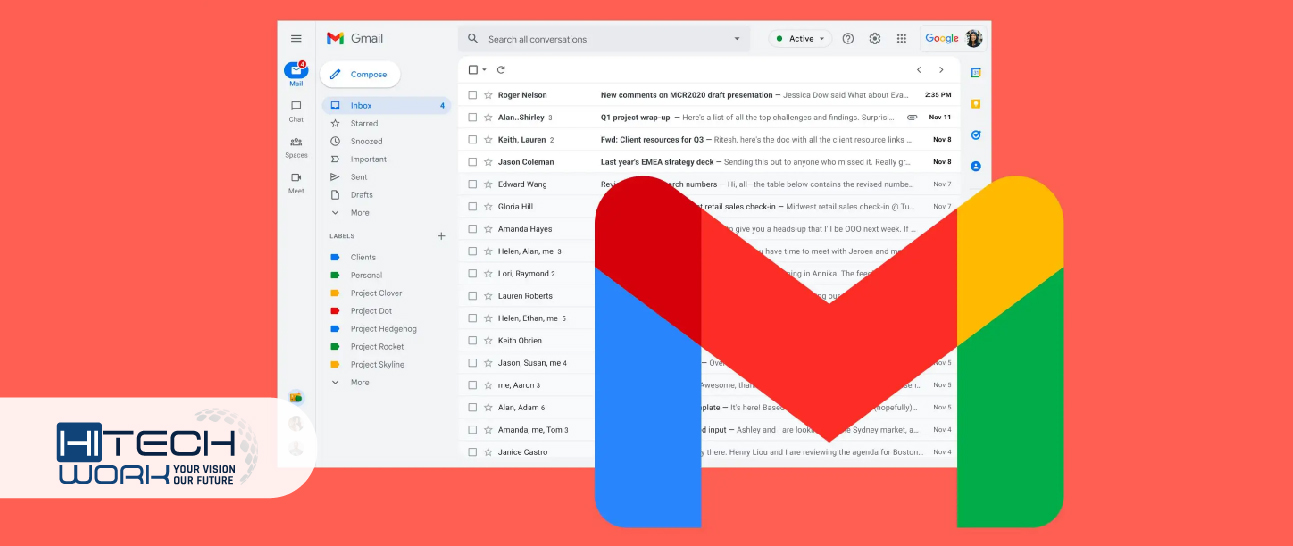
Task: Open search options dropdown arrow
Action: coord(737,39)
